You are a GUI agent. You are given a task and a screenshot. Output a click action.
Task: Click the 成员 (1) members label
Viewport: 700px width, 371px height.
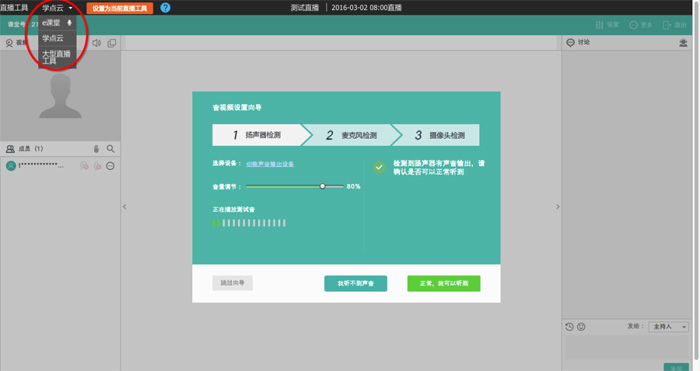coord(31,149)
